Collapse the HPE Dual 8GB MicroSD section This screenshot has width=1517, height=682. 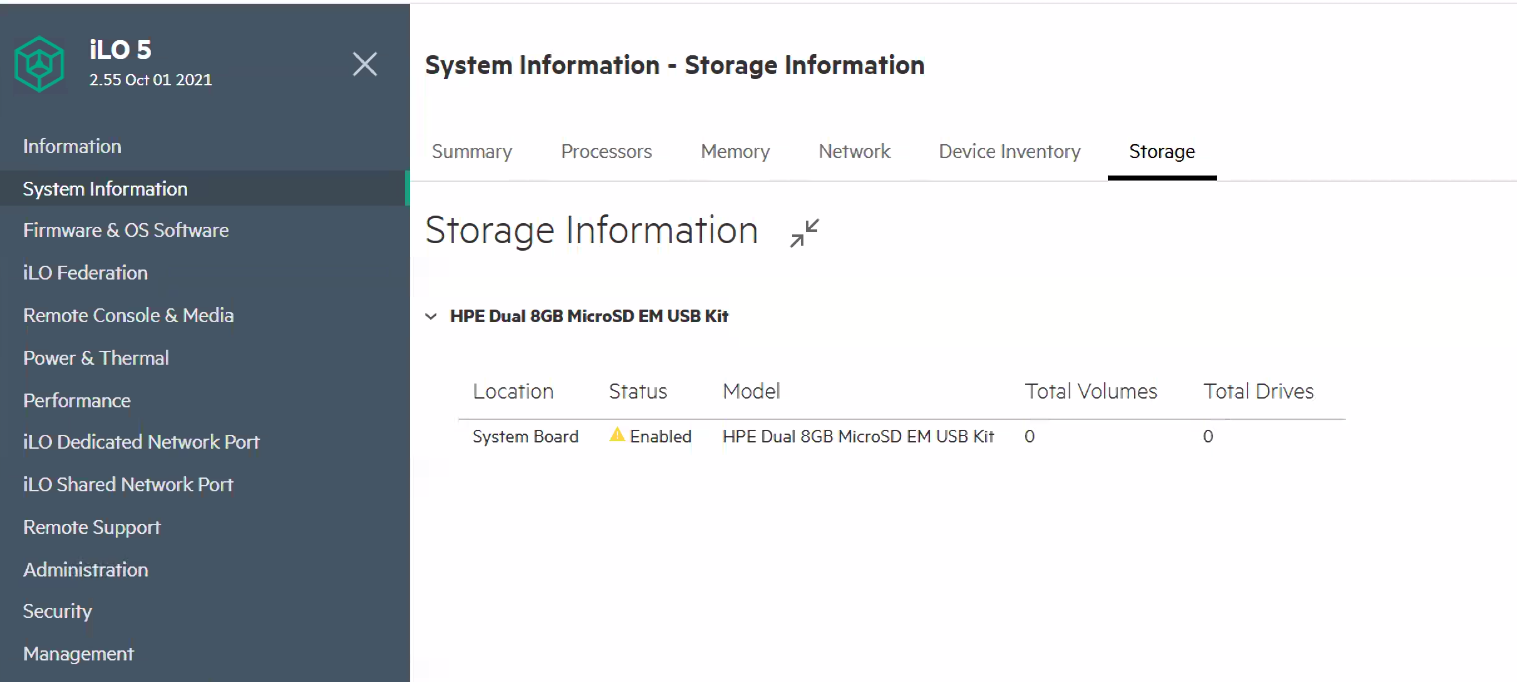point(431,316)
